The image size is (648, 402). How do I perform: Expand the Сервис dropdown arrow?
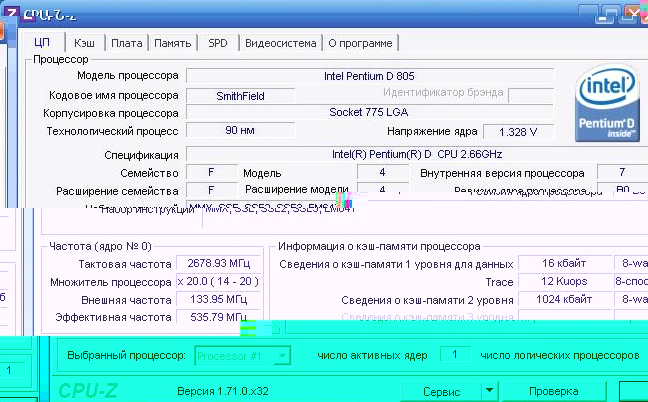[x=489, y=390]
